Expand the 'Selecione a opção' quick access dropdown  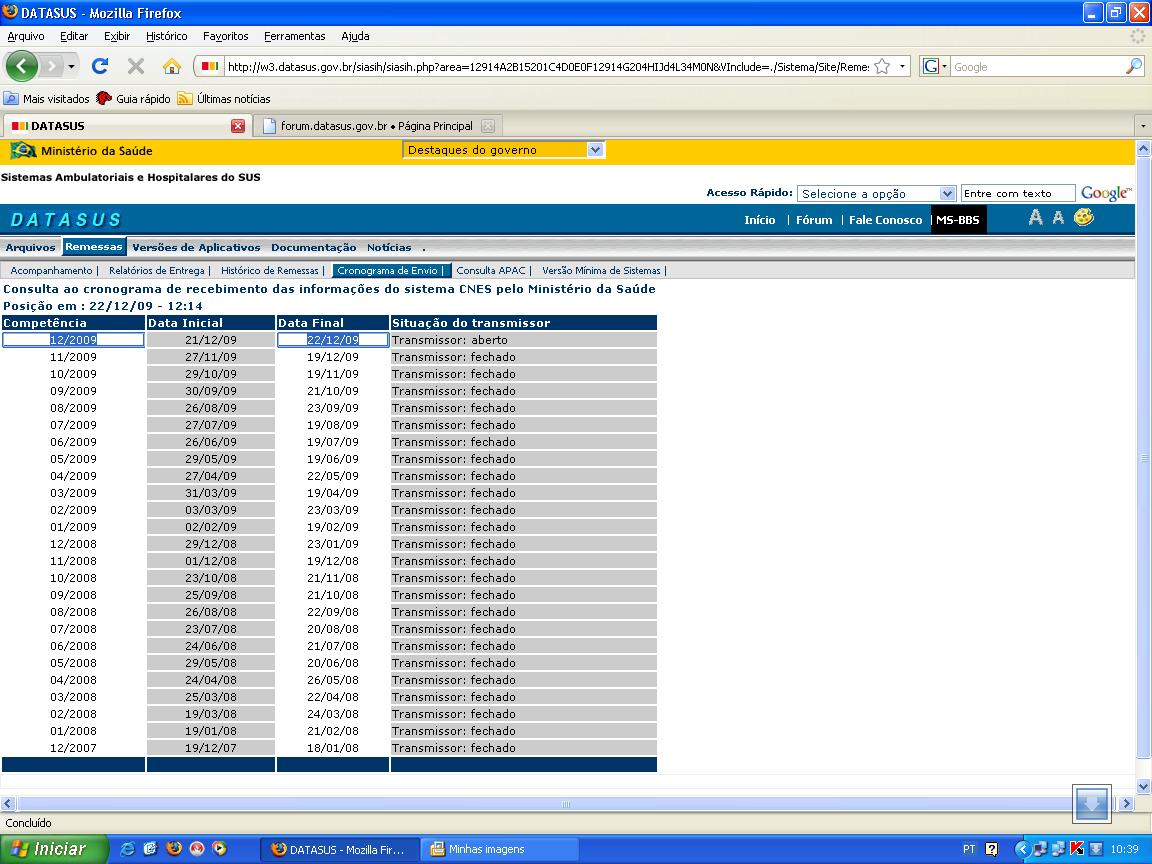click(x=947, y=194)
